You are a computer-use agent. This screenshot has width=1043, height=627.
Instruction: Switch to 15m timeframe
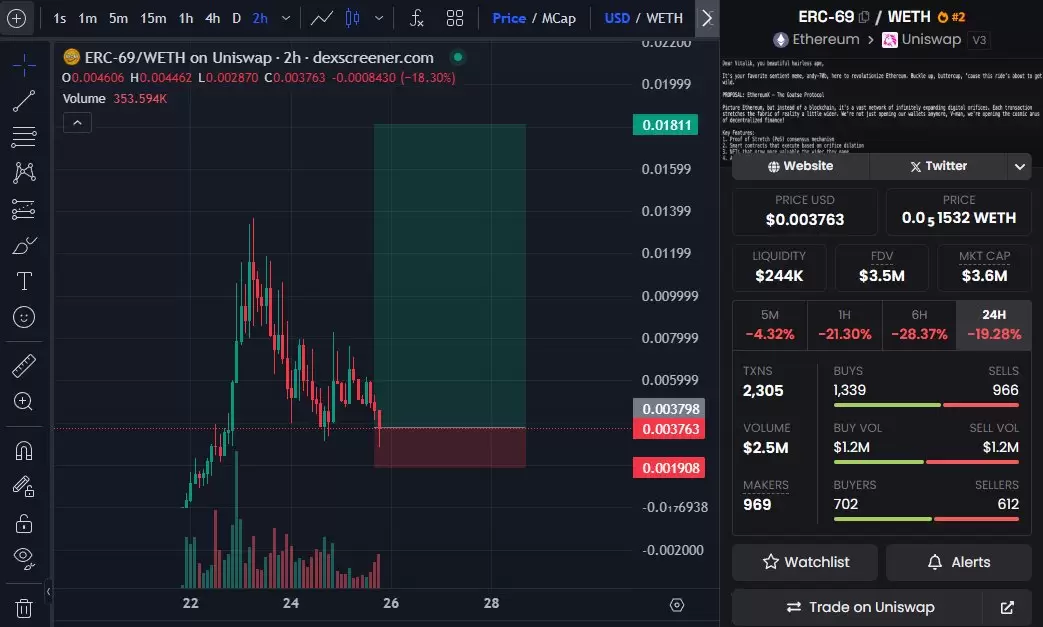[153, 18]
